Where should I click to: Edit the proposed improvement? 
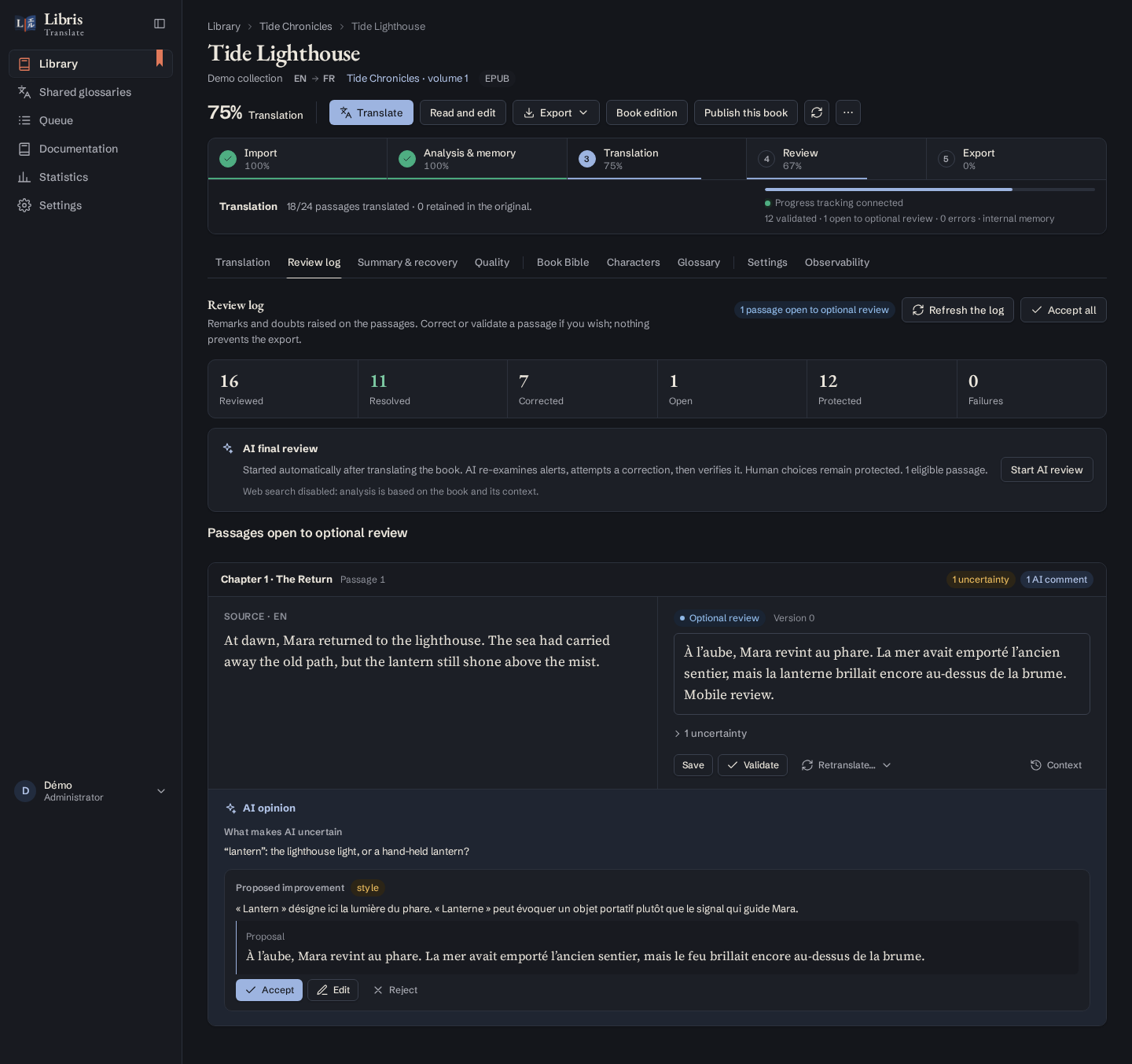pyautogui.click(x=333, y=990)
